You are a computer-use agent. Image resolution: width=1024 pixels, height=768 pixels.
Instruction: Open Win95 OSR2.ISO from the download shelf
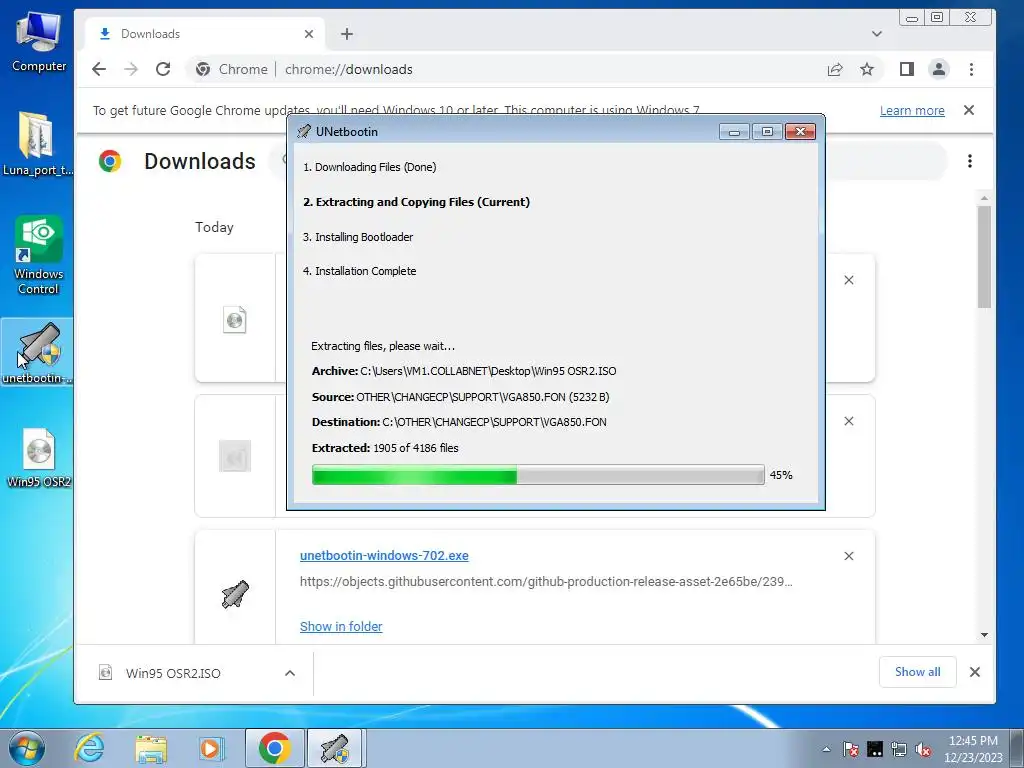click(173, 673)
